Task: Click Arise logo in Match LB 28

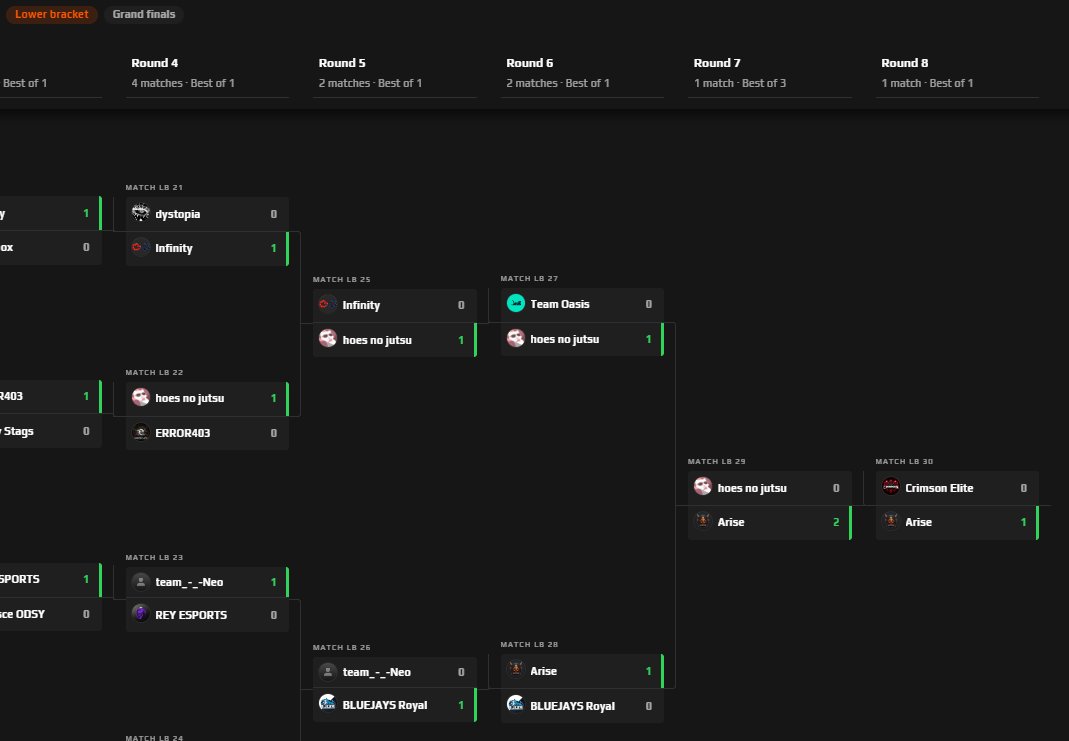Action: point(516,670)
